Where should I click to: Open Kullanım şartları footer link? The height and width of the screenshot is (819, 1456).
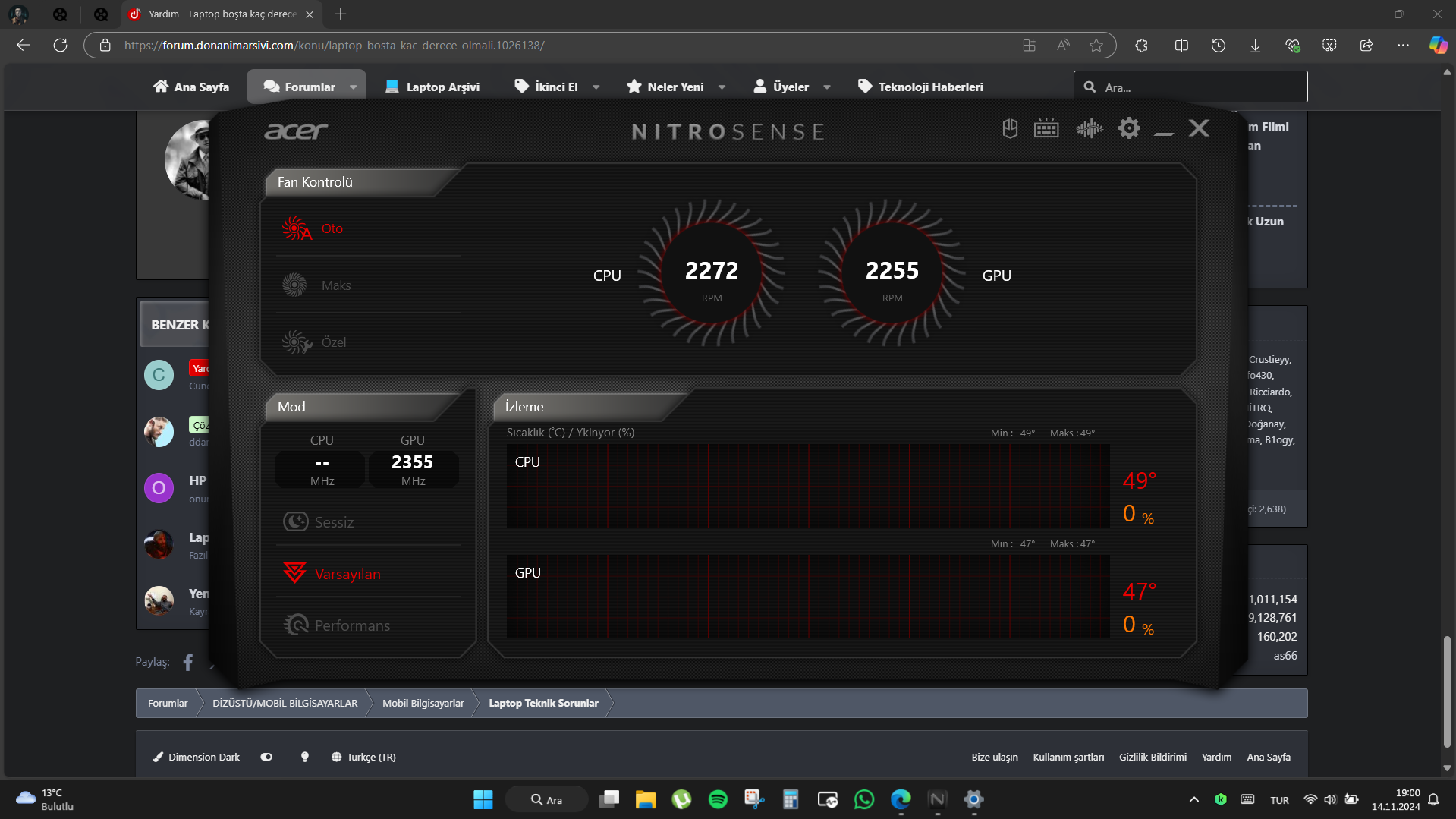pos(1068,757)
